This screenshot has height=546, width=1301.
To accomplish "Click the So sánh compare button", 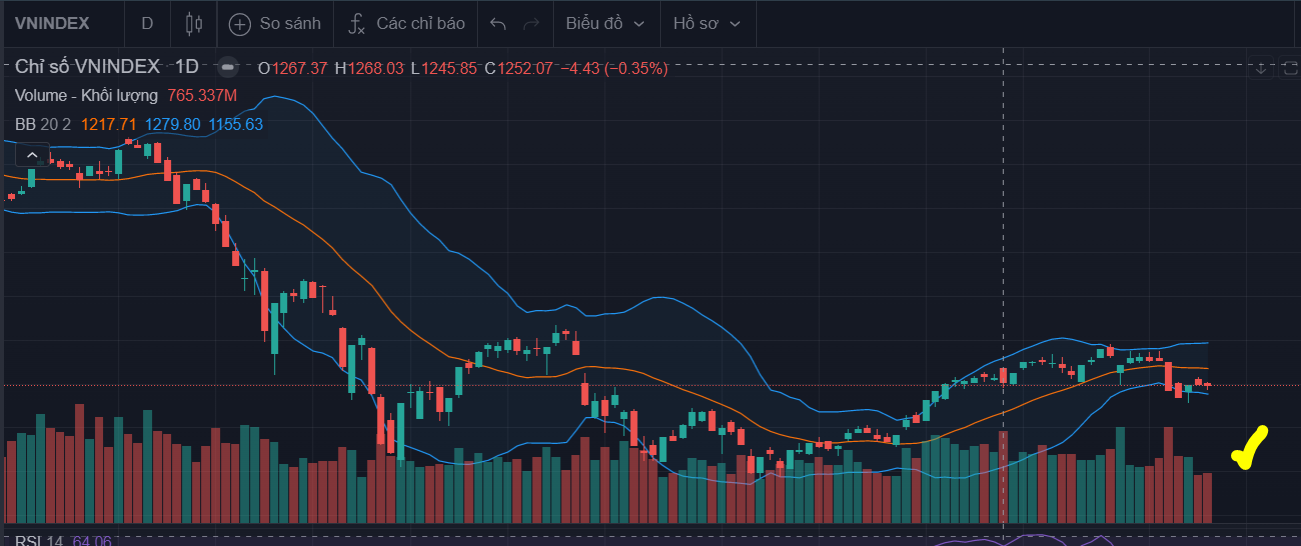I will point(276,23).
